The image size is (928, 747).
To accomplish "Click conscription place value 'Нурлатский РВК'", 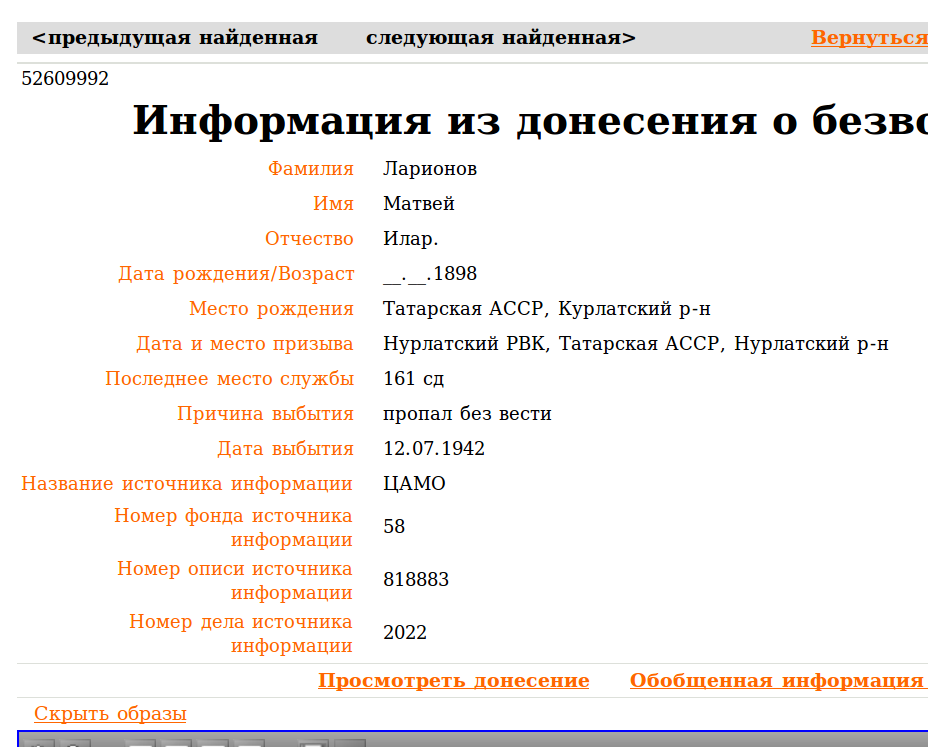I will [465, 344].
